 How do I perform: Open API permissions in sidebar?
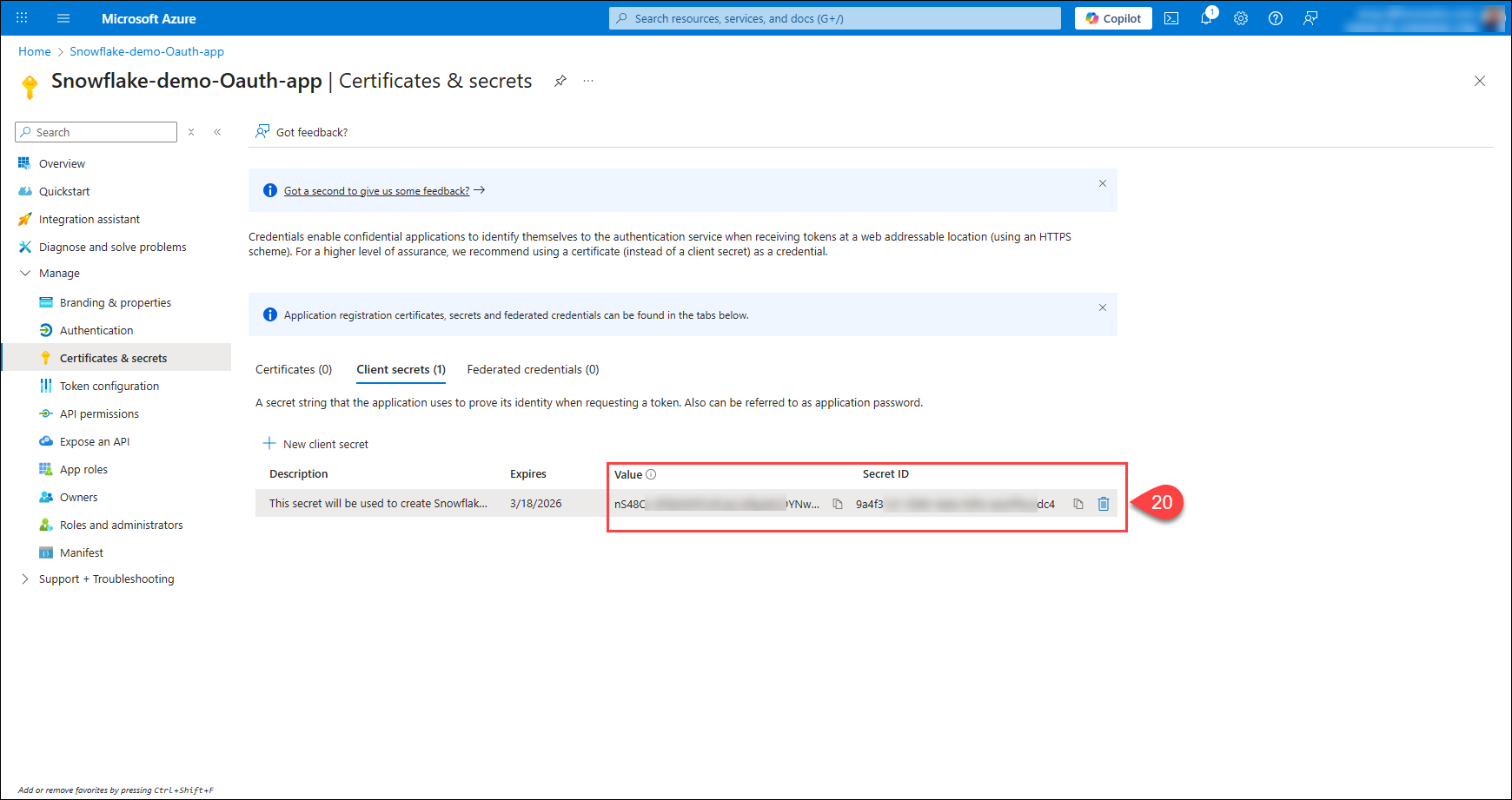(99, 413)
